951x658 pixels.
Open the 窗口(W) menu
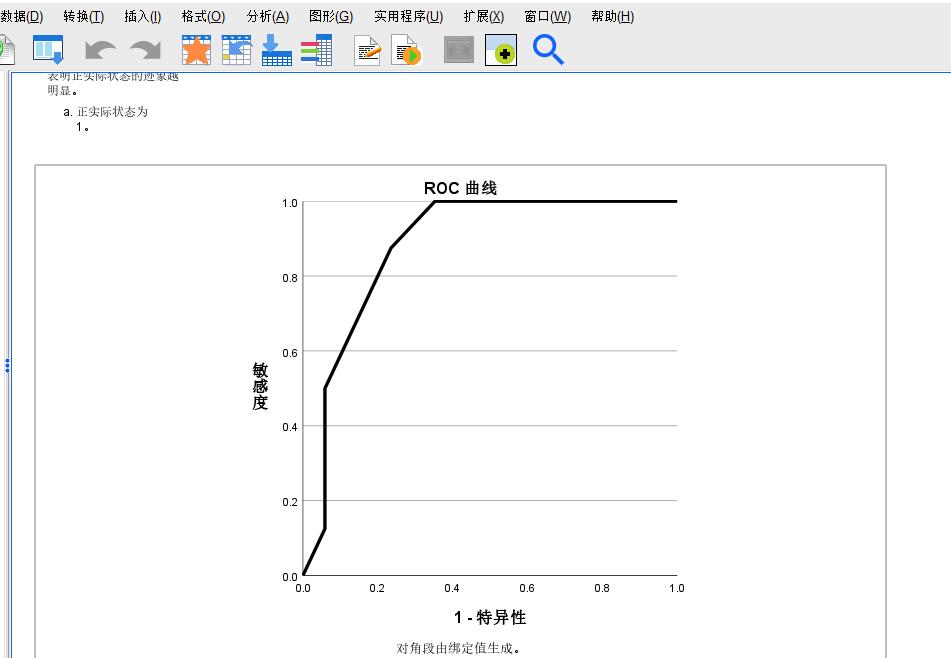click(546, 16)
